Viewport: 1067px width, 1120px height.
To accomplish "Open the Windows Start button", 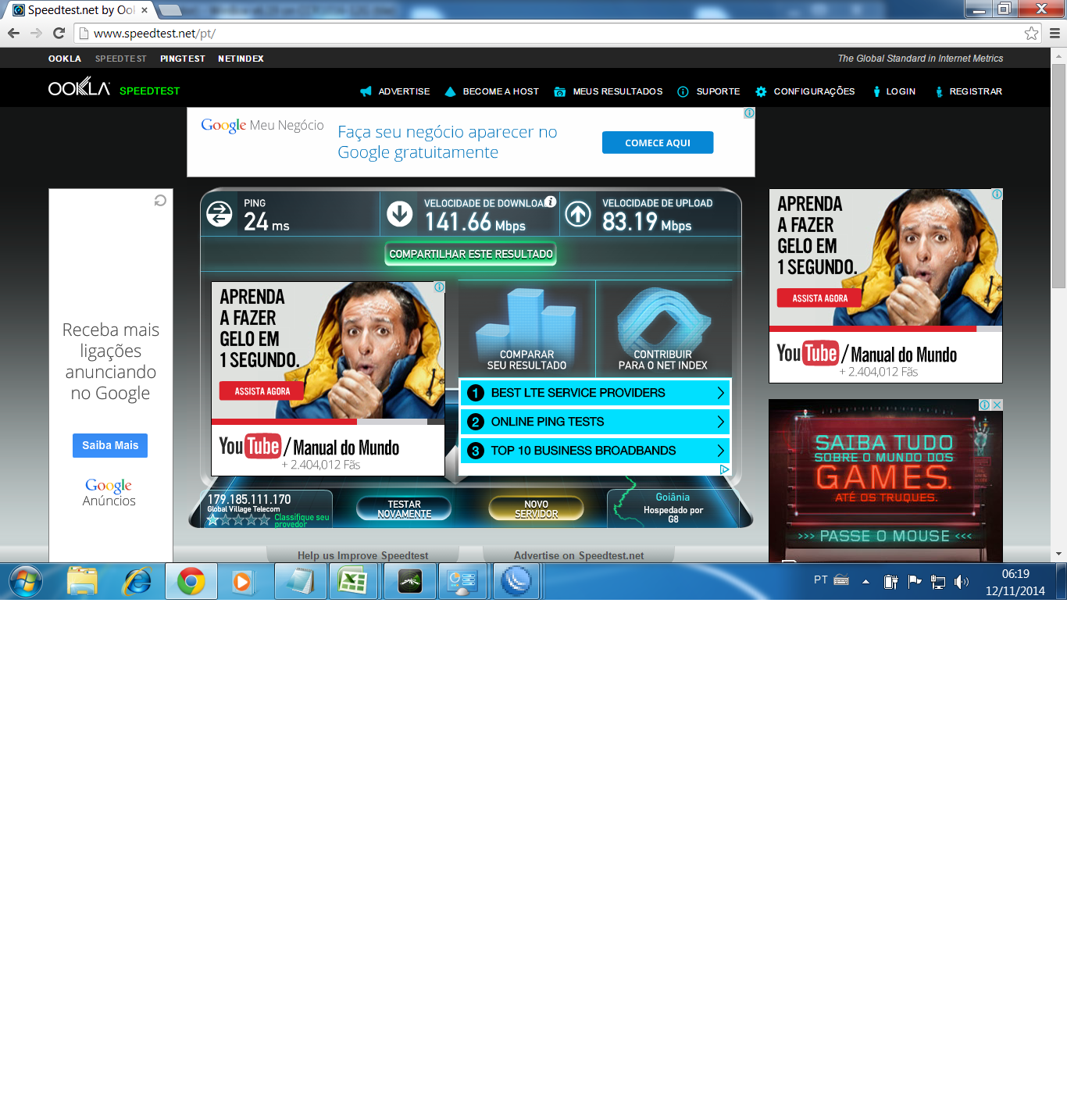I will pos(26,582).
